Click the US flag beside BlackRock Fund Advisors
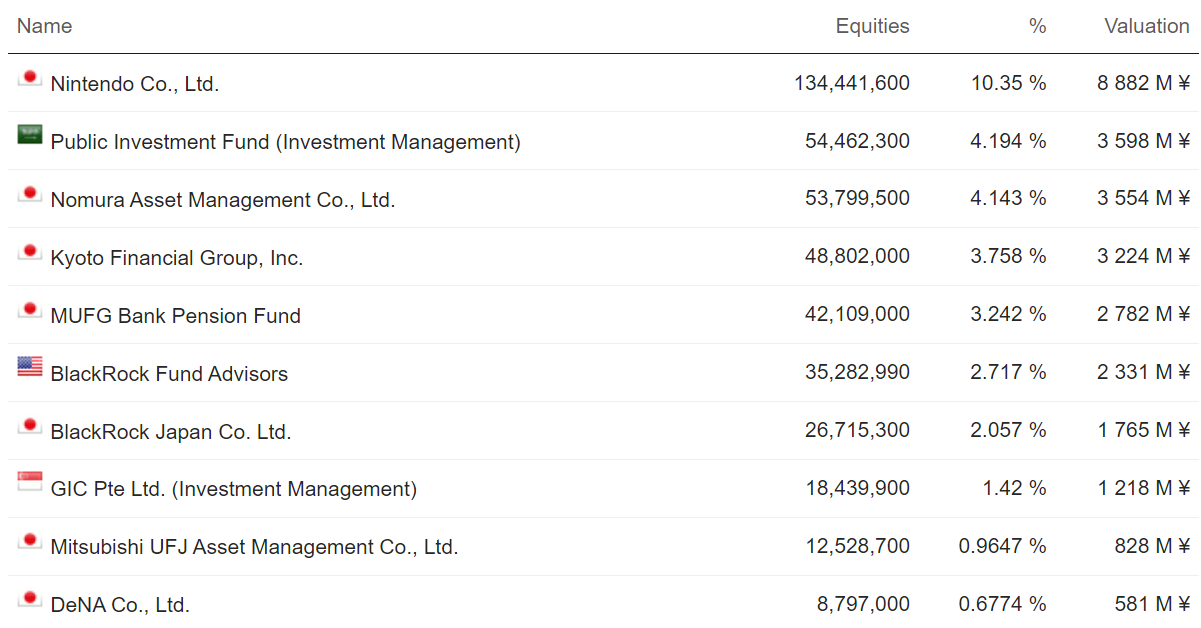The image size is (1201, 628). tap(30, 367)
